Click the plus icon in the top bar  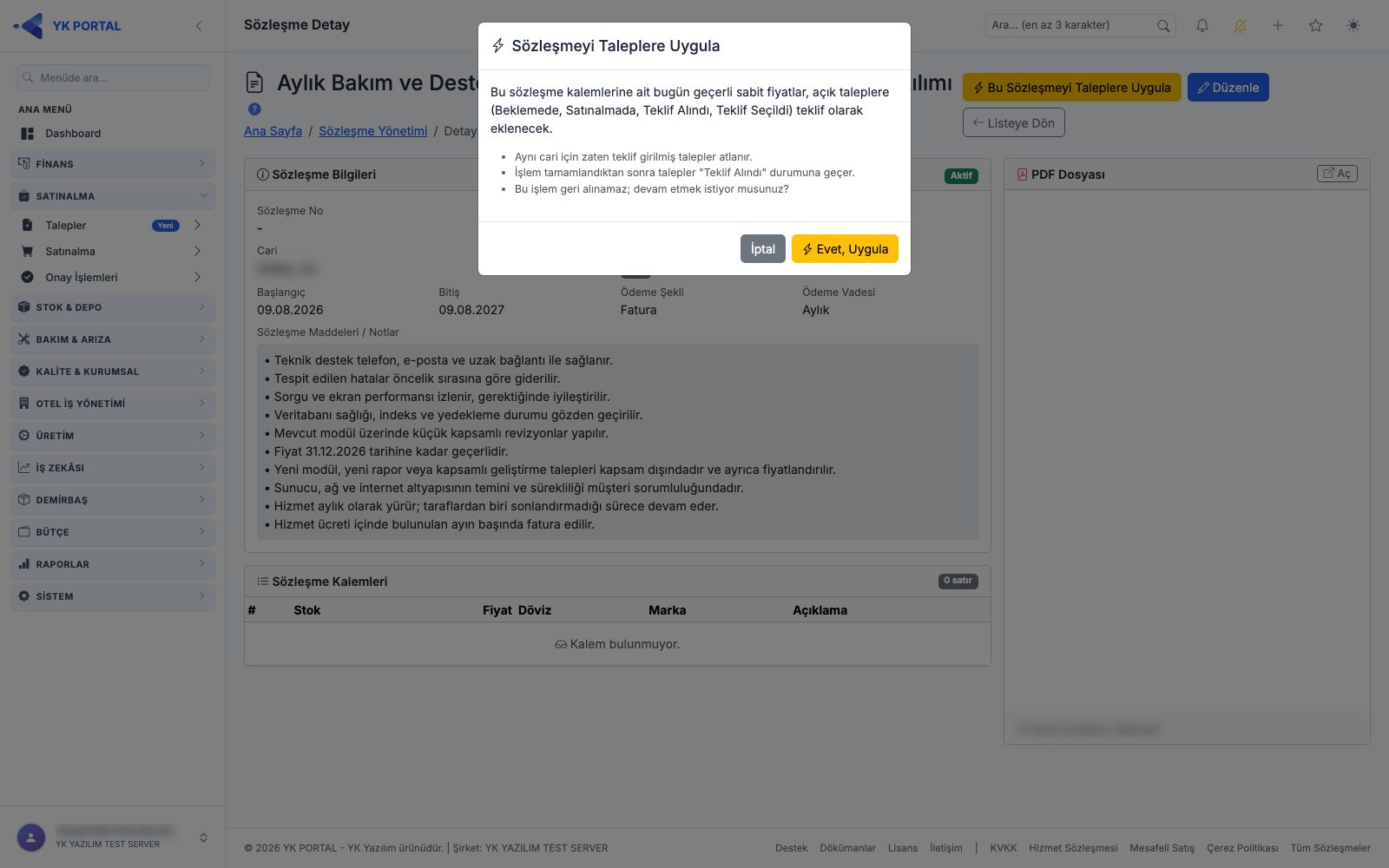point(1278,26)
